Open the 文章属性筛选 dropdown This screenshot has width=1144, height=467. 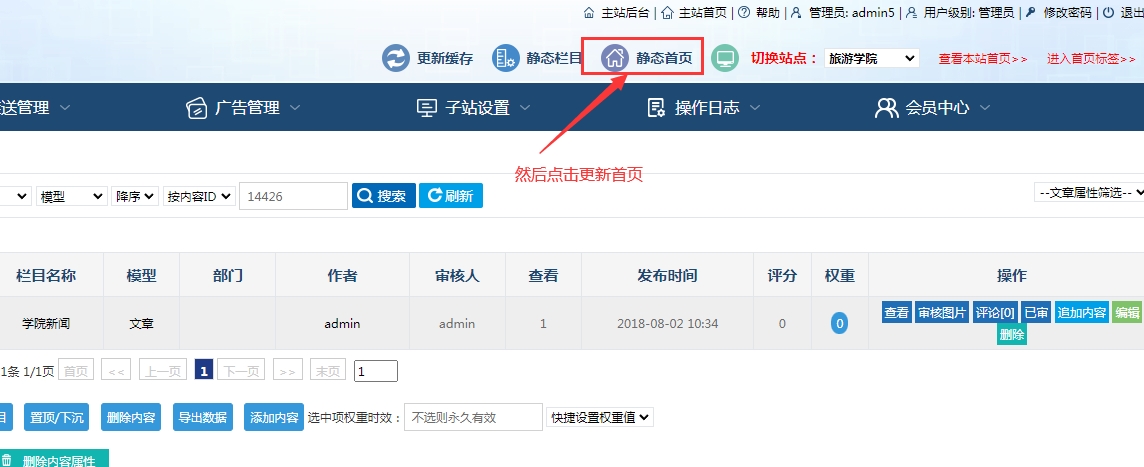(x=1088, y=193)
